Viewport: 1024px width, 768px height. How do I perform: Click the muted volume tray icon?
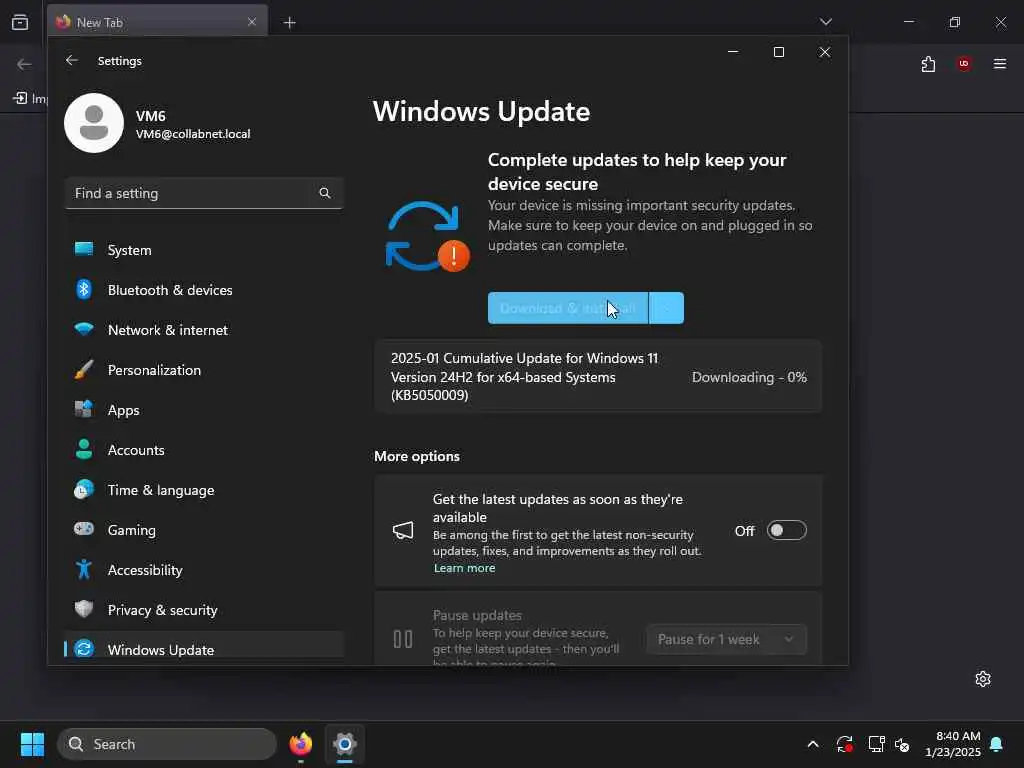pyautogui.click(x=903, y=744)
